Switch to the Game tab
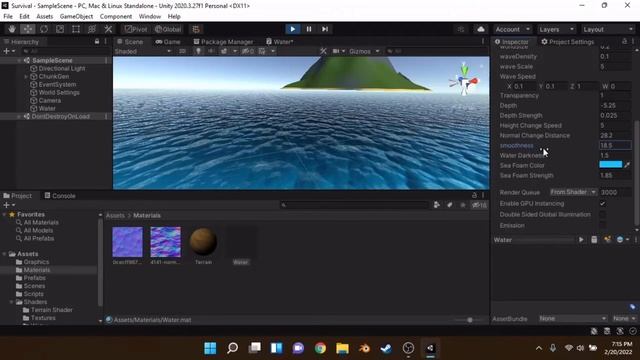The width and height of the screenshot is (640, 360). point(168,42)
